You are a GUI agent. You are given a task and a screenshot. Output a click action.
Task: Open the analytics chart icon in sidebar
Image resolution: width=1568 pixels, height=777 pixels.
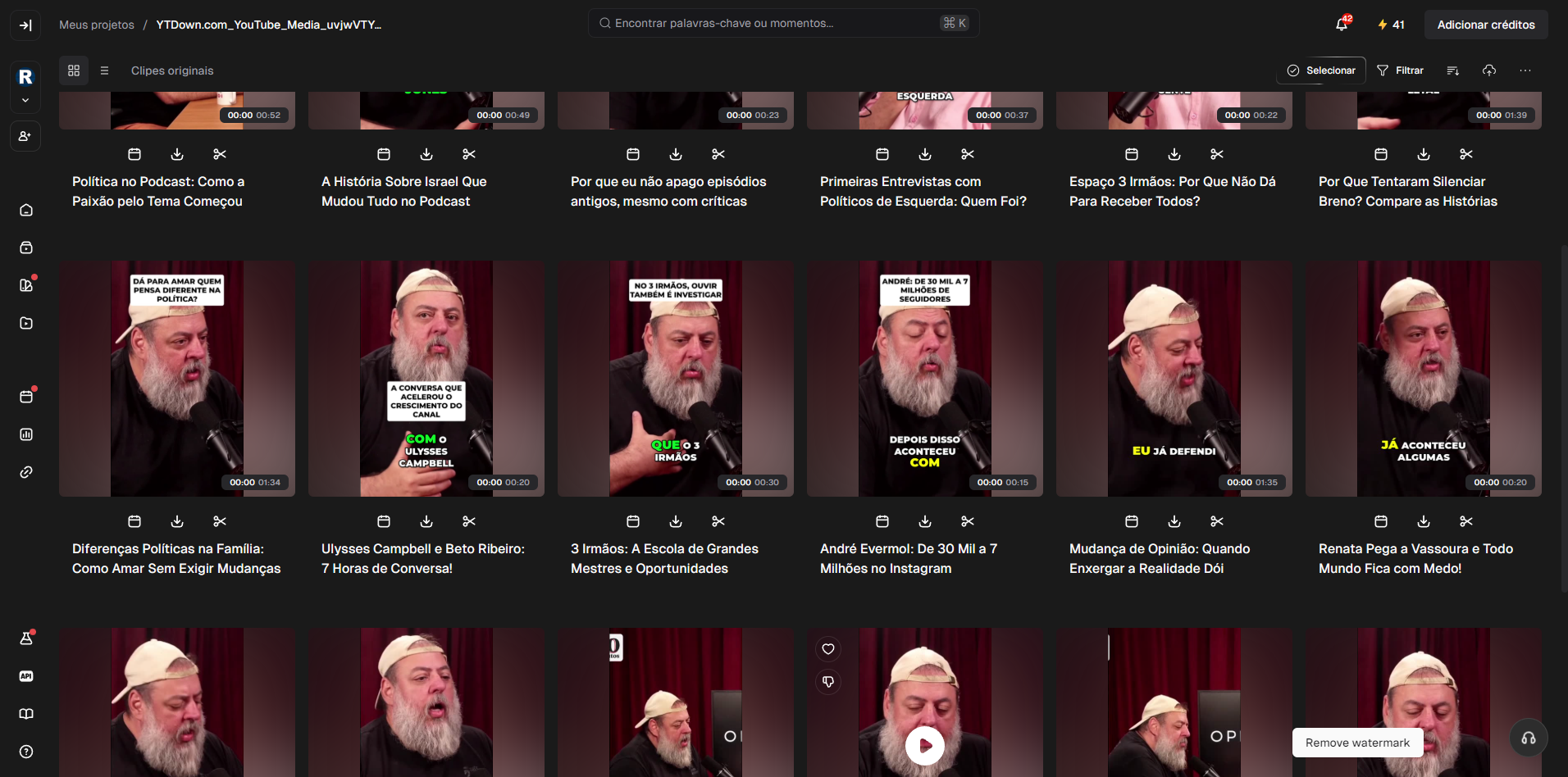pyautogui.click(x=26, y=434)
